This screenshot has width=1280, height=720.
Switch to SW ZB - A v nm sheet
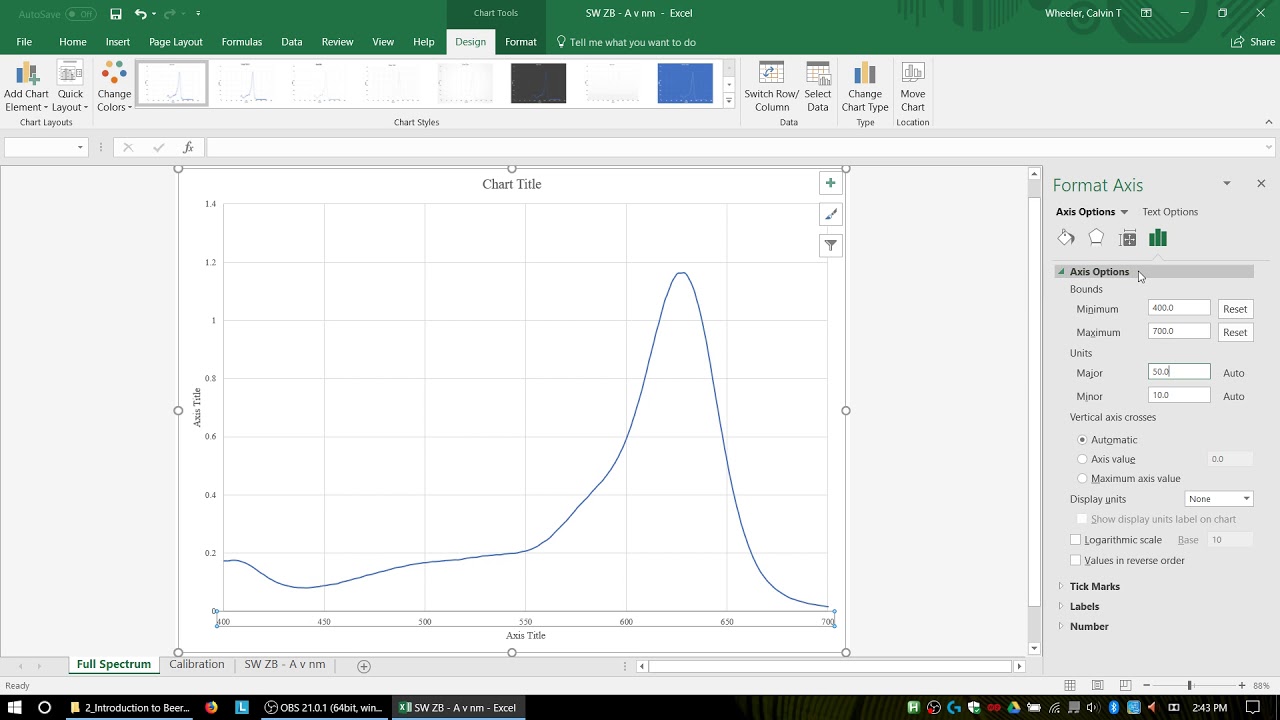(x=285, y=664)
